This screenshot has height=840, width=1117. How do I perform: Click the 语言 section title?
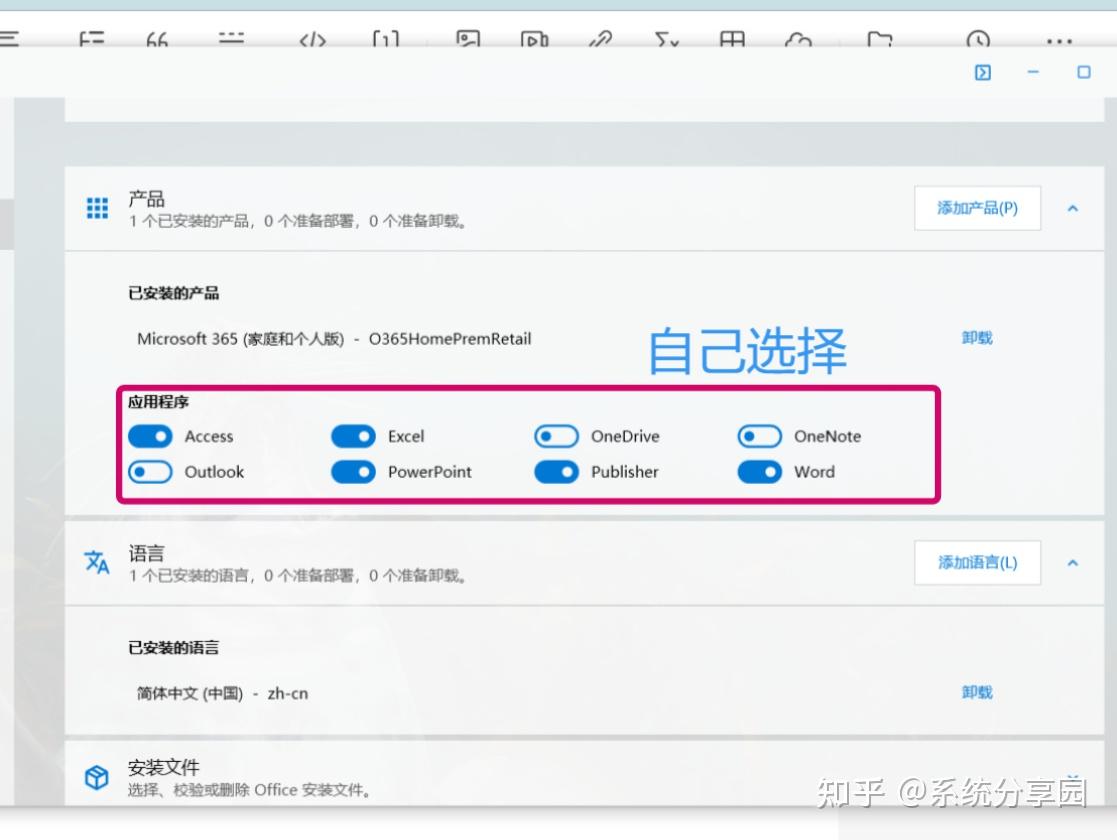146,554
